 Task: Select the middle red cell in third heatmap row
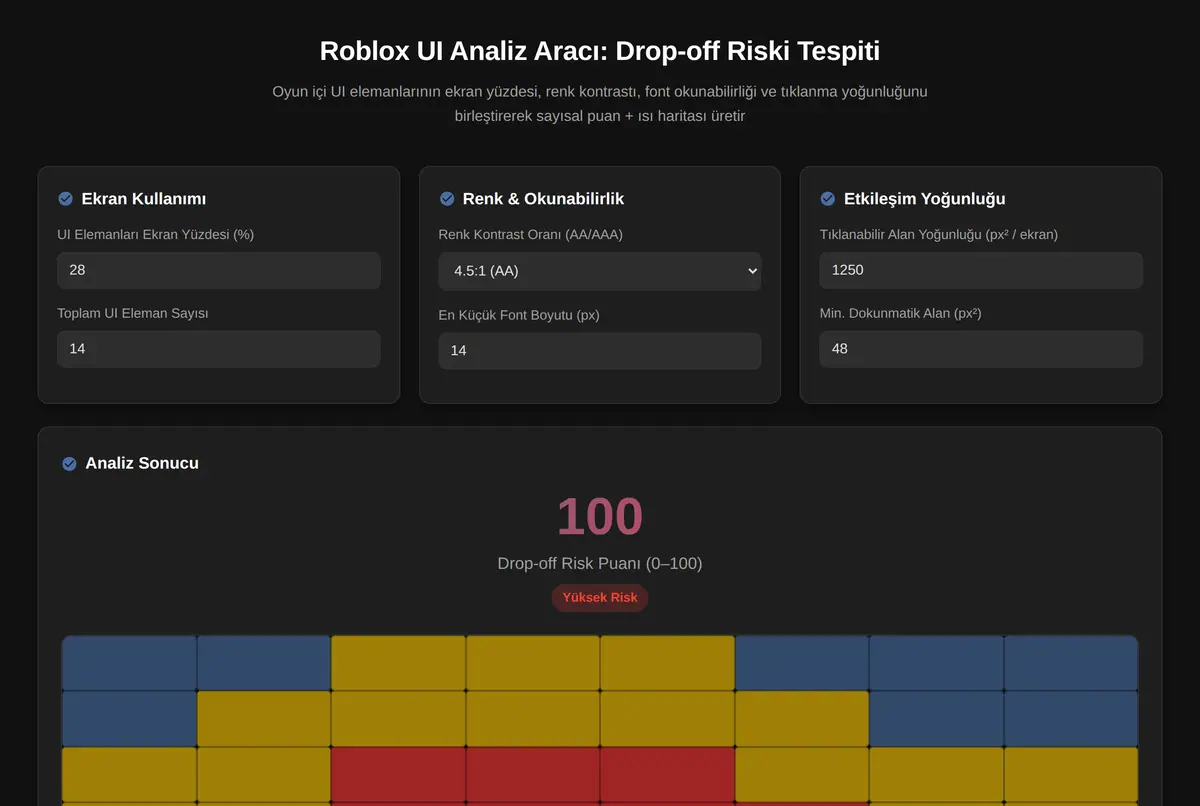[x=533, y=774]
